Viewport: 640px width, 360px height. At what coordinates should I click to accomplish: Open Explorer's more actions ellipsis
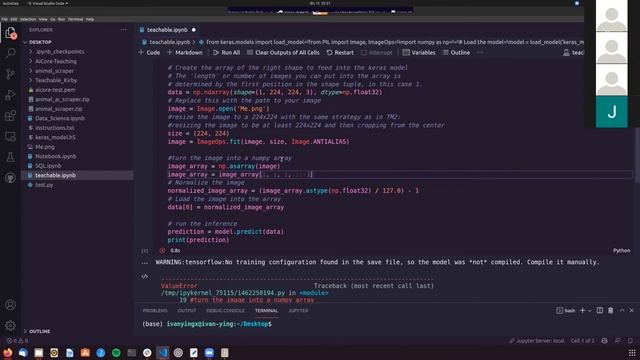coord(124,30)
